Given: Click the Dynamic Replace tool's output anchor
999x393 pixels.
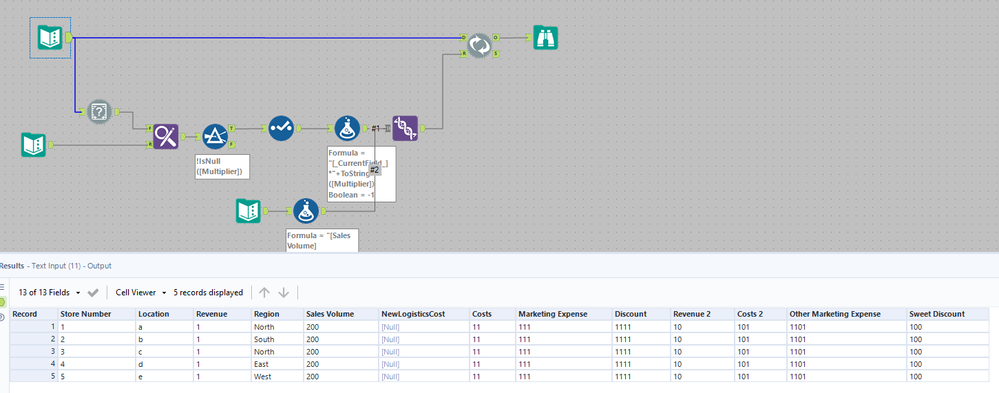Looking at the screenshot, I should [x=421, y=128].
